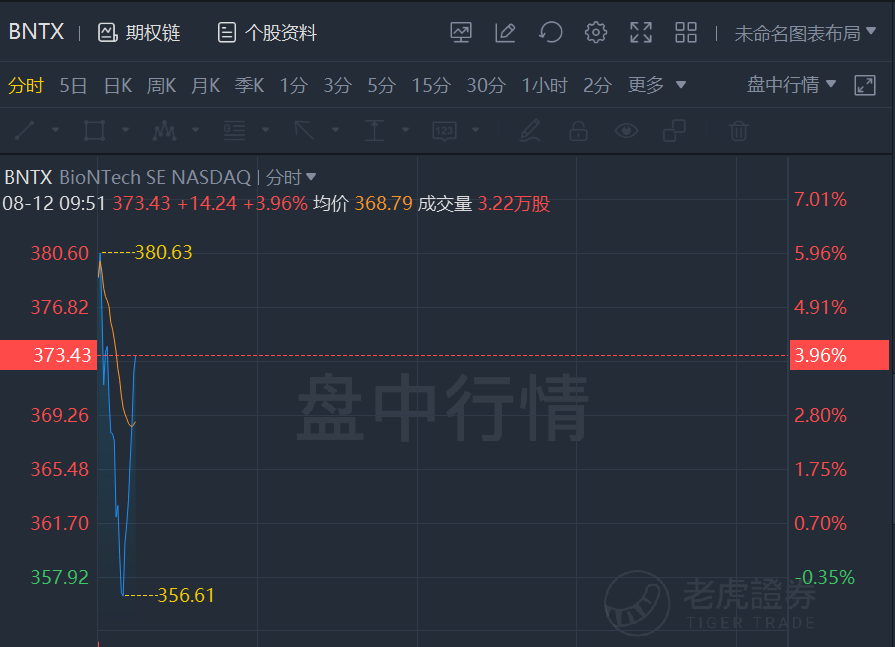Switch to the 日K daily chart tab
895x647 pixels.
pyautogui.click(x=118, y=86)
